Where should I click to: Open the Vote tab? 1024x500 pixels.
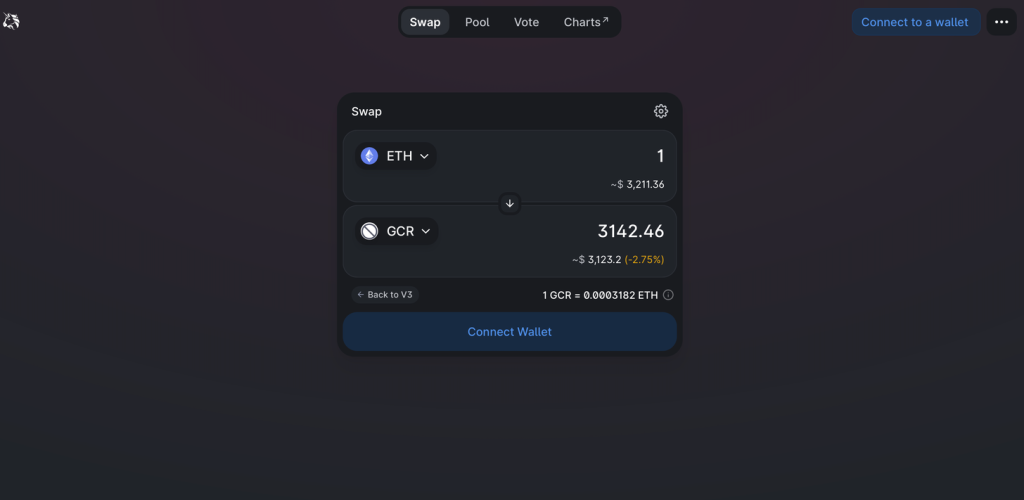526,22
